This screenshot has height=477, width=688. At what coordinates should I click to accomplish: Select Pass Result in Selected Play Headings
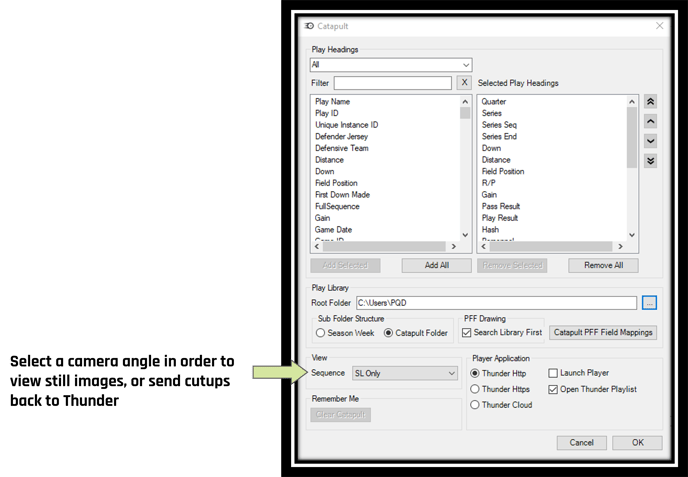[501, 206]
